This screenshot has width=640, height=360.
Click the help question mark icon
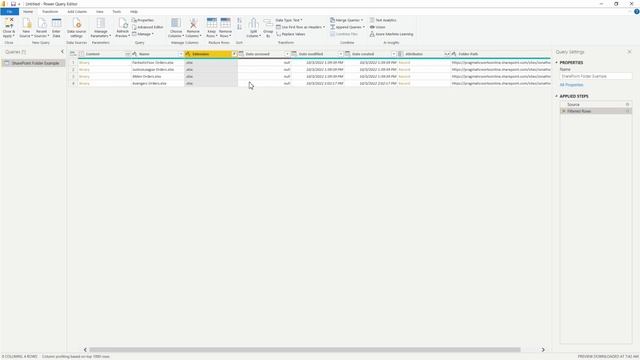click(636, 11)
